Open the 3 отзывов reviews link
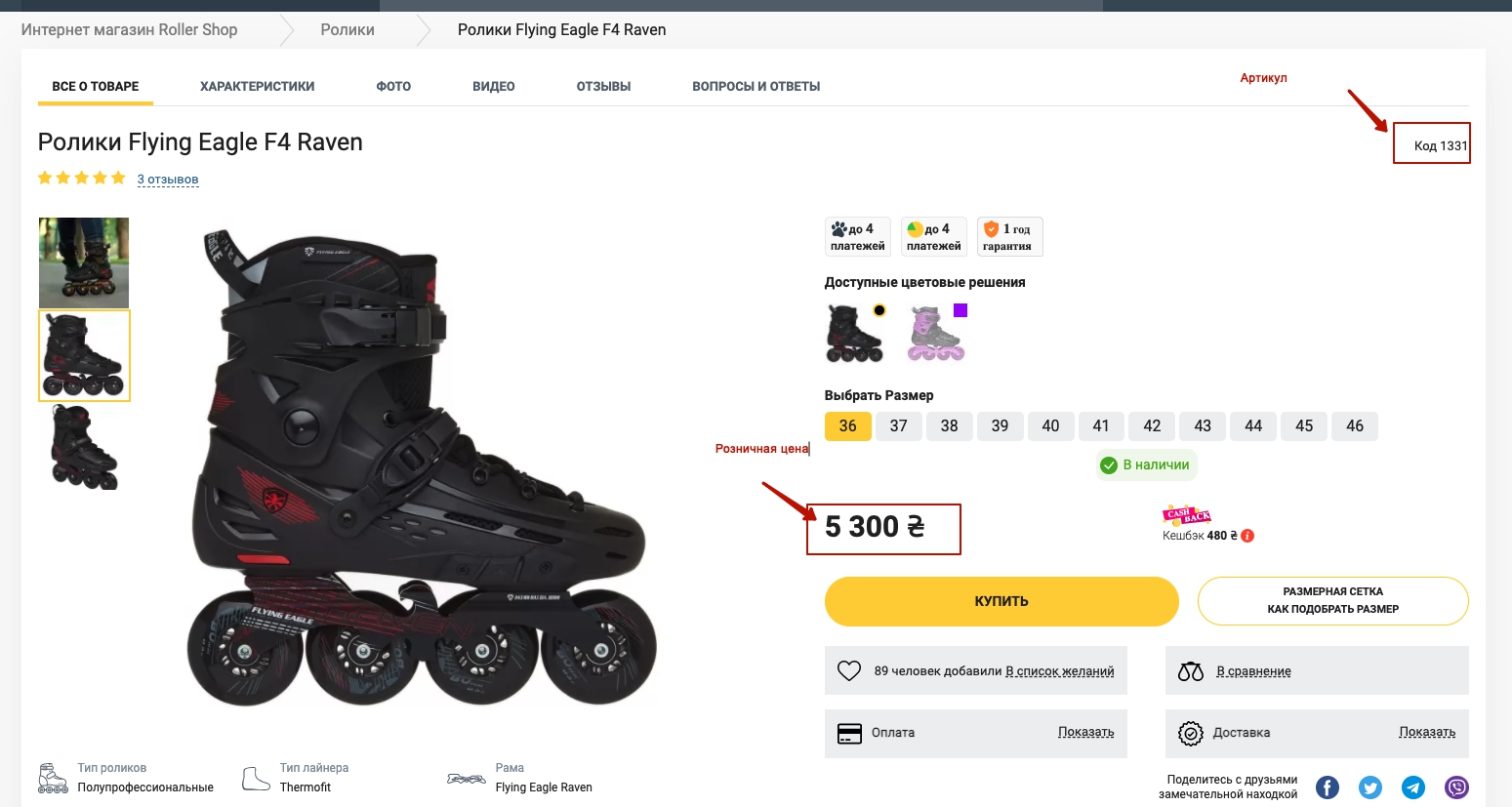The image size is (1512, 807). pos(168,180)
